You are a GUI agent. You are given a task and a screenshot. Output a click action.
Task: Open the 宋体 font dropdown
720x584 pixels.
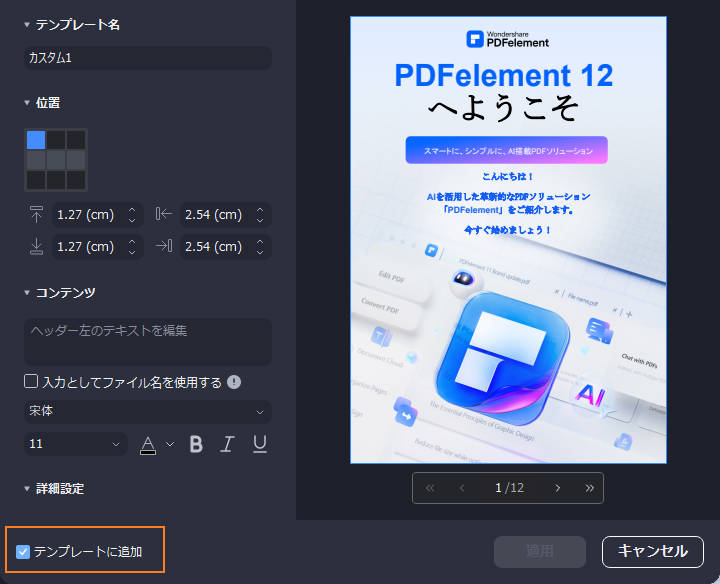[147, 411]
